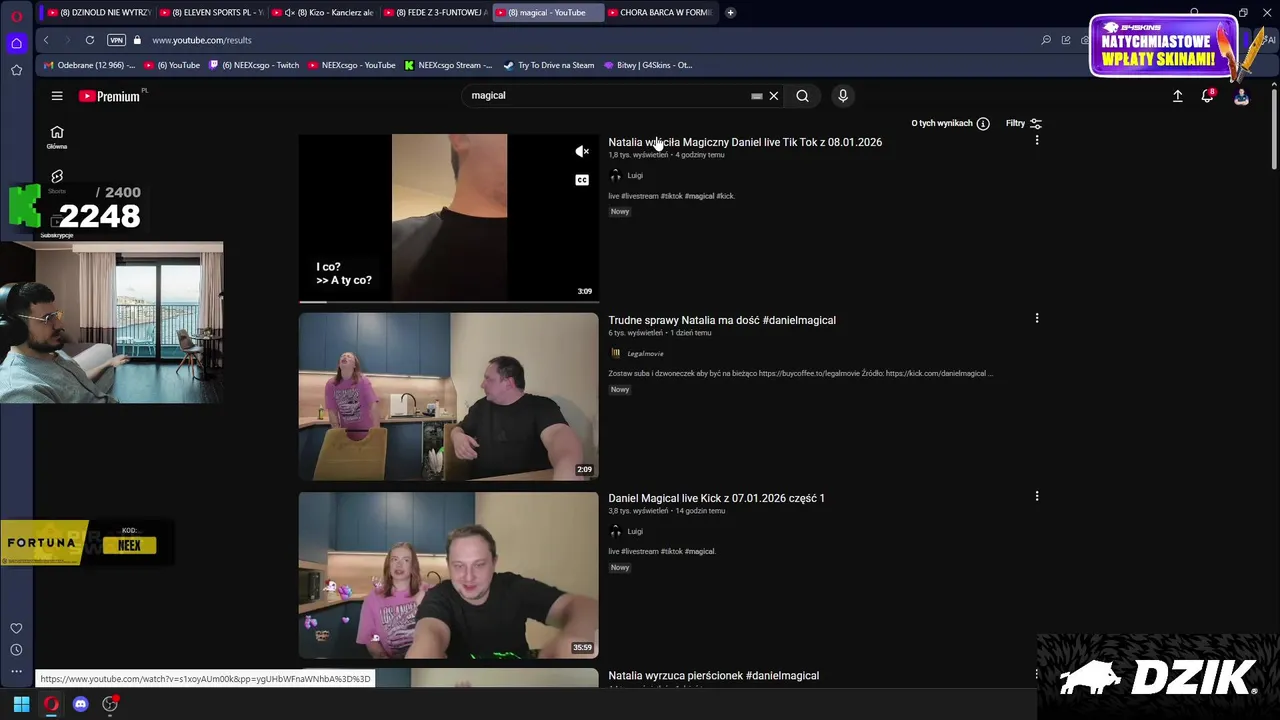Open 'NEEXcsgo Stream' Kick bookmark
Screen dimensions: 1280x720
pyautogui.click(x=448, y=65)
